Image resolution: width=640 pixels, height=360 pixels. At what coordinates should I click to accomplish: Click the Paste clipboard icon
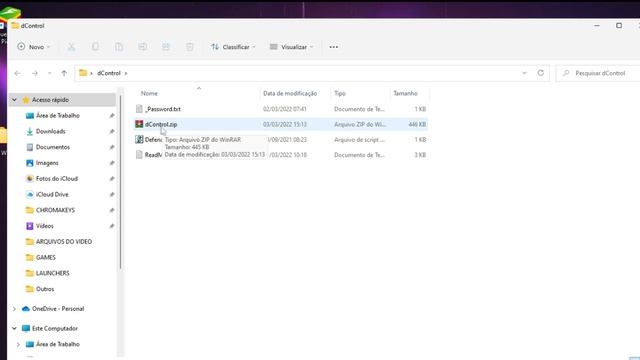[119, 47]
